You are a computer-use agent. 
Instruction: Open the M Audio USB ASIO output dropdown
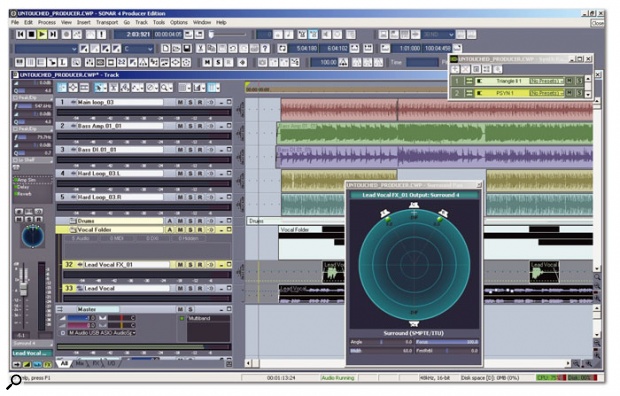(x=102, y=333)
